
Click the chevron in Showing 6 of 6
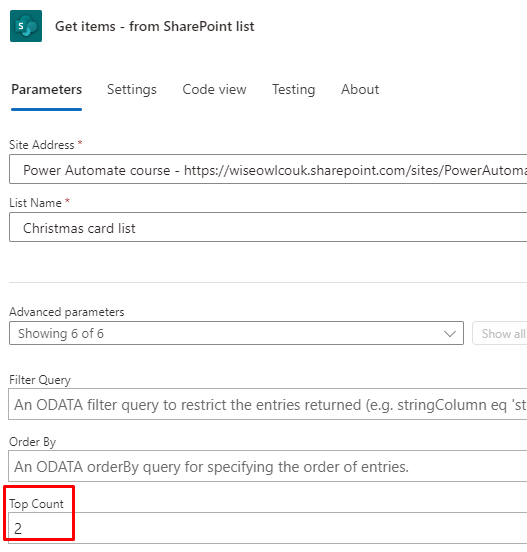450,333
